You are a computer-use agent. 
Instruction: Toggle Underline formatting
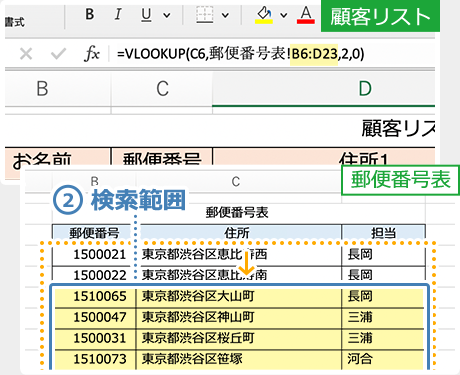coord(146,15)
